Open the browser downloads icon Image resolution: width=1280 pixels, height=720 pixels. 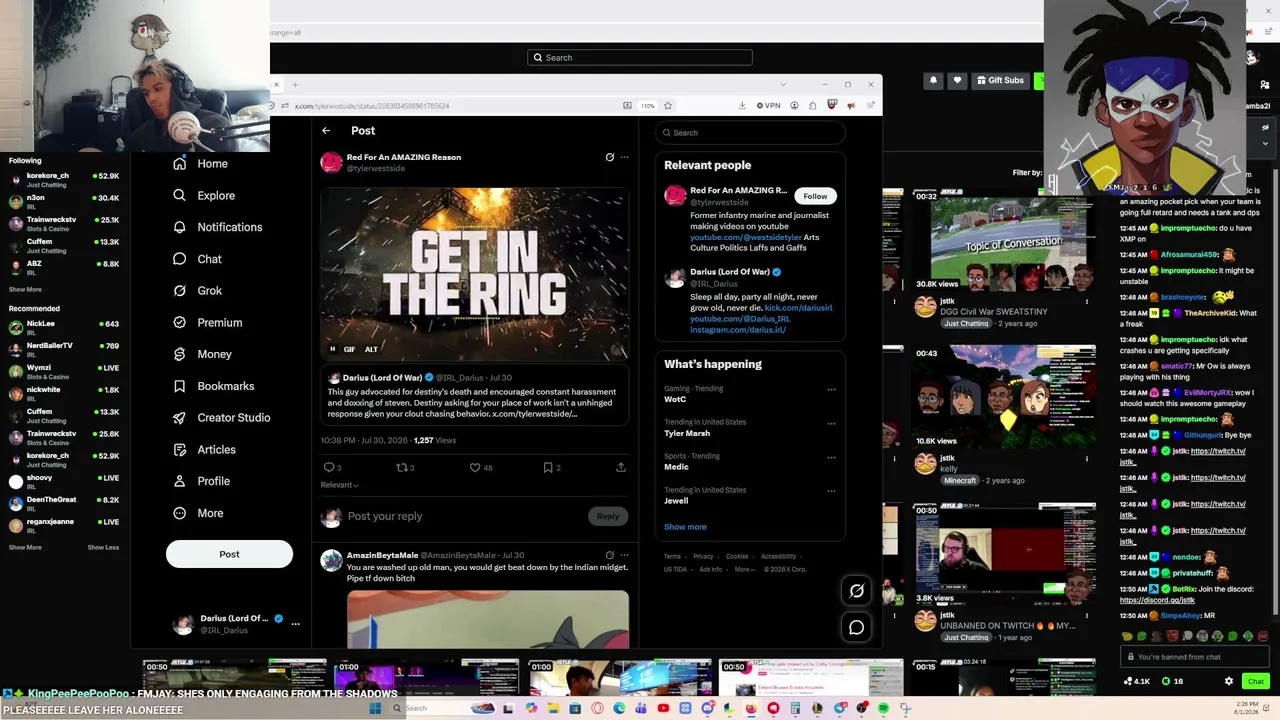click(742, 105)
